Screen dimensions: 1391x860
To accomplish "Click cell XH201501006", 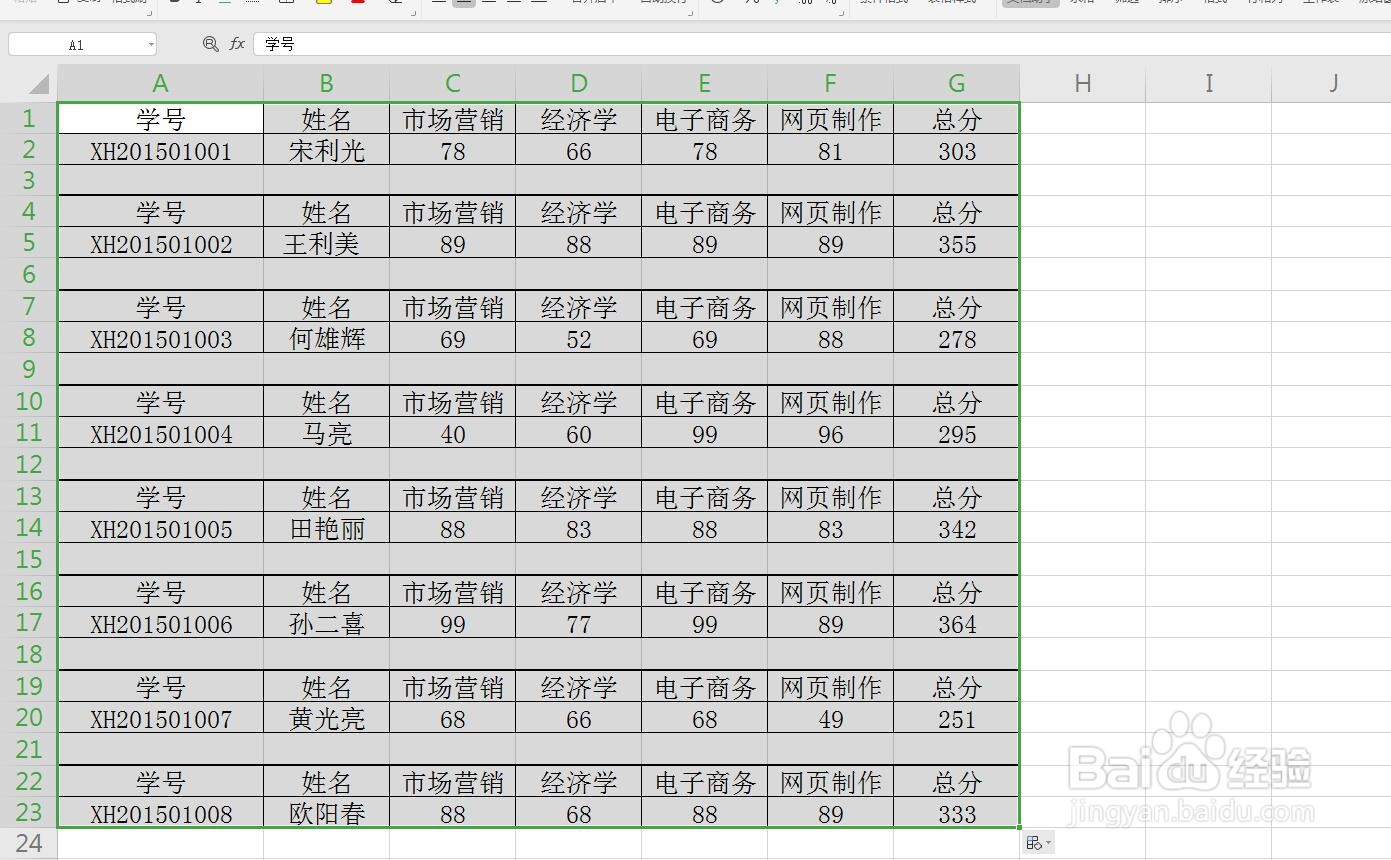I will 161,624.
